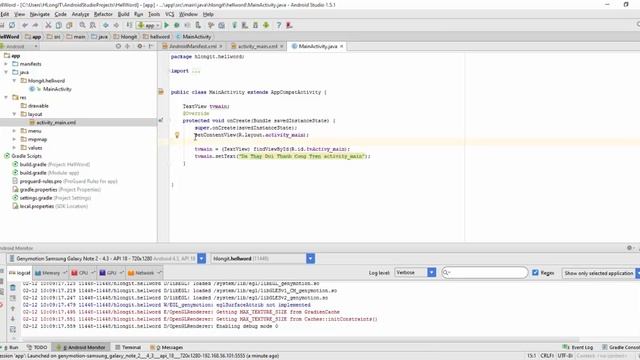Collapse the java folder in tree
This screenshot has height=360, width=640.
click(x=6, y=72)
